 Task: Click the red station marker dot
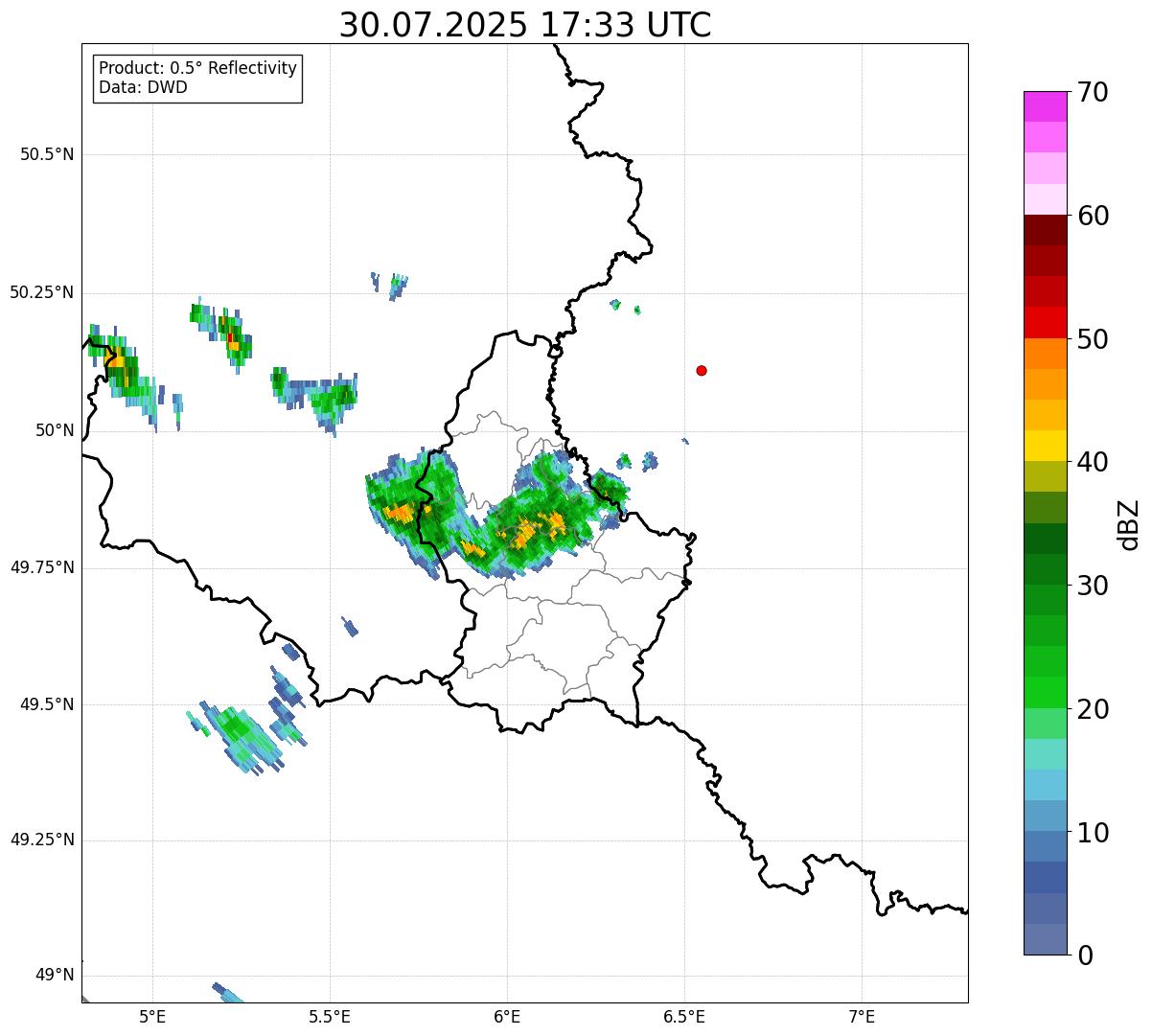click(702, 370)
